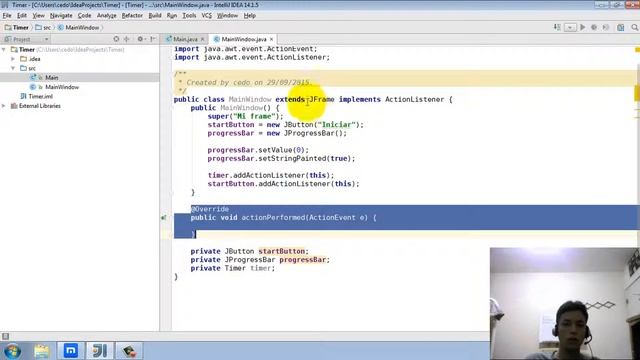Click the Make Project build icon
The height and width of the screenshot is (360, 640).
(x=557, y=27)
